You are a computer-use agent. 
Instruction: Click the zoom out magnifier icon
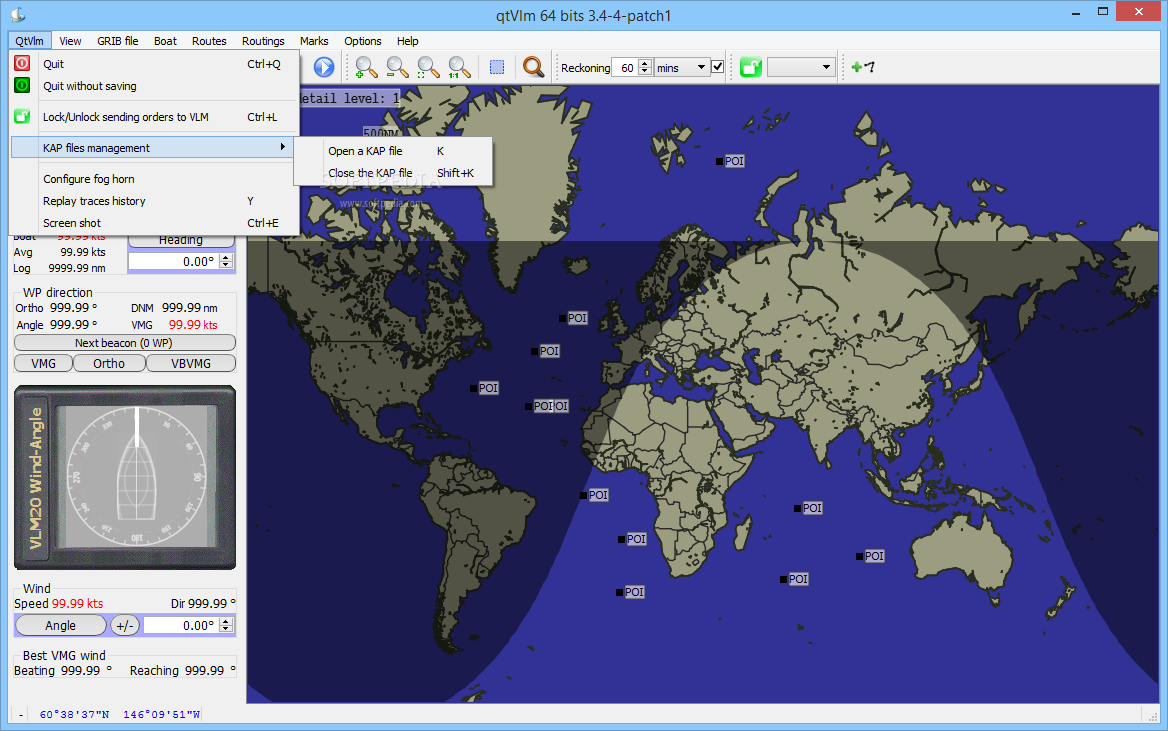coord(397,67)
